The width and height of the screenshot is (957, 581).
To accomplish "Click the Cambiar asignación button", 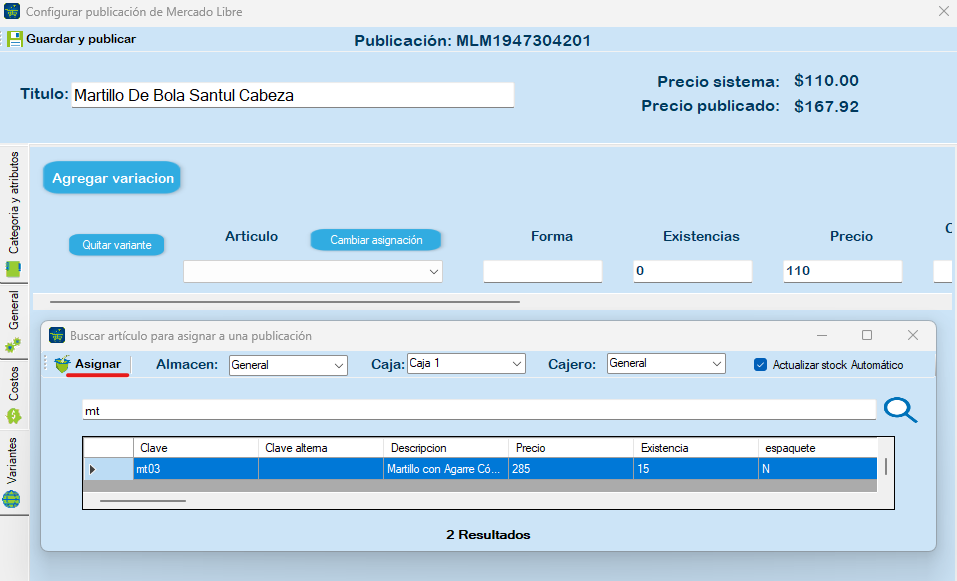I will pyautogui.click(x=376, y=240).
